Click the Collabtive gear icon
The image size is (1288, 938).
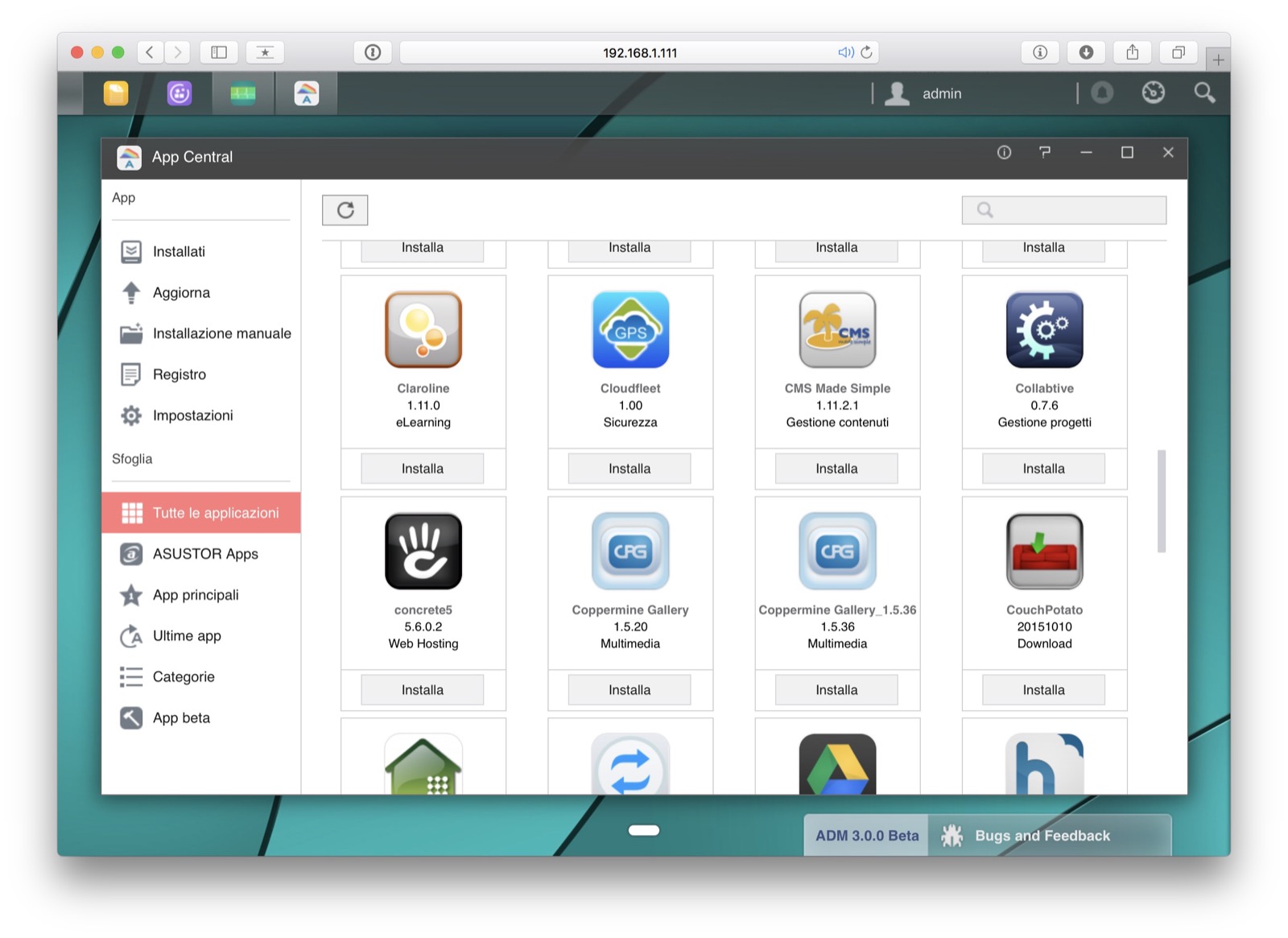pyautogui.click(x=1044, y=329)
